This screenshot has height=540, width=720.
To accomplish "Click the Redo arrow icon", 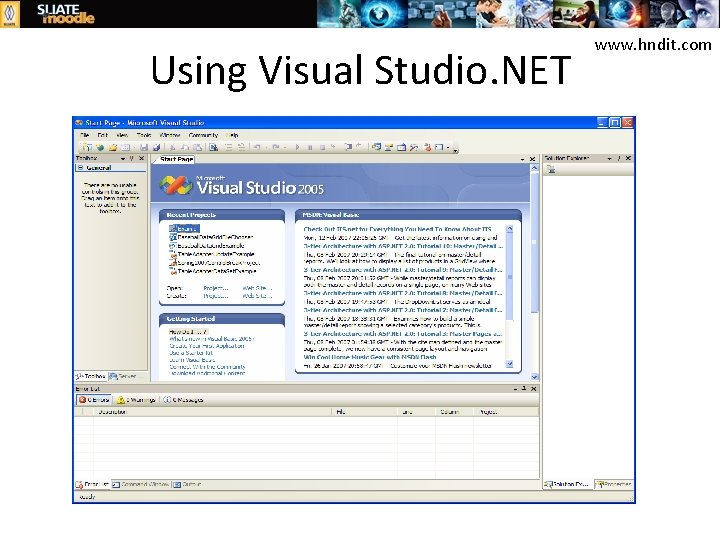I will (276, 147).
